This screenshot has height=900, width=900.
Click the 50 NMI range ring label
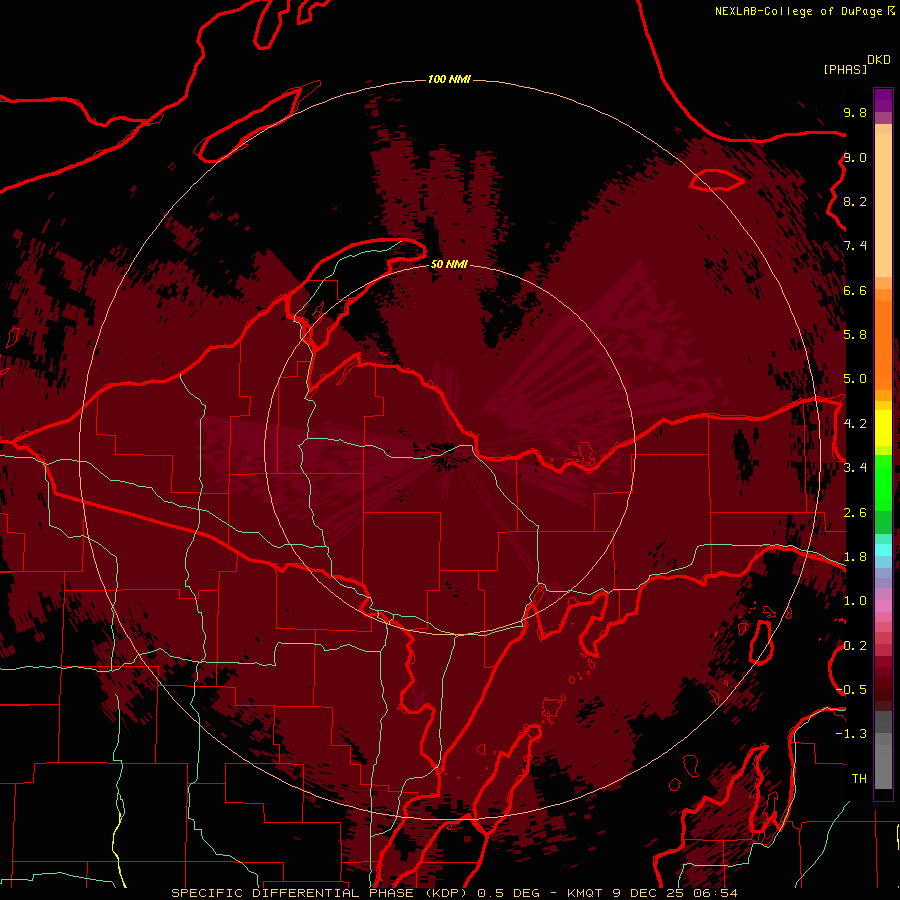pyautogui.click(x=449, y=264)
